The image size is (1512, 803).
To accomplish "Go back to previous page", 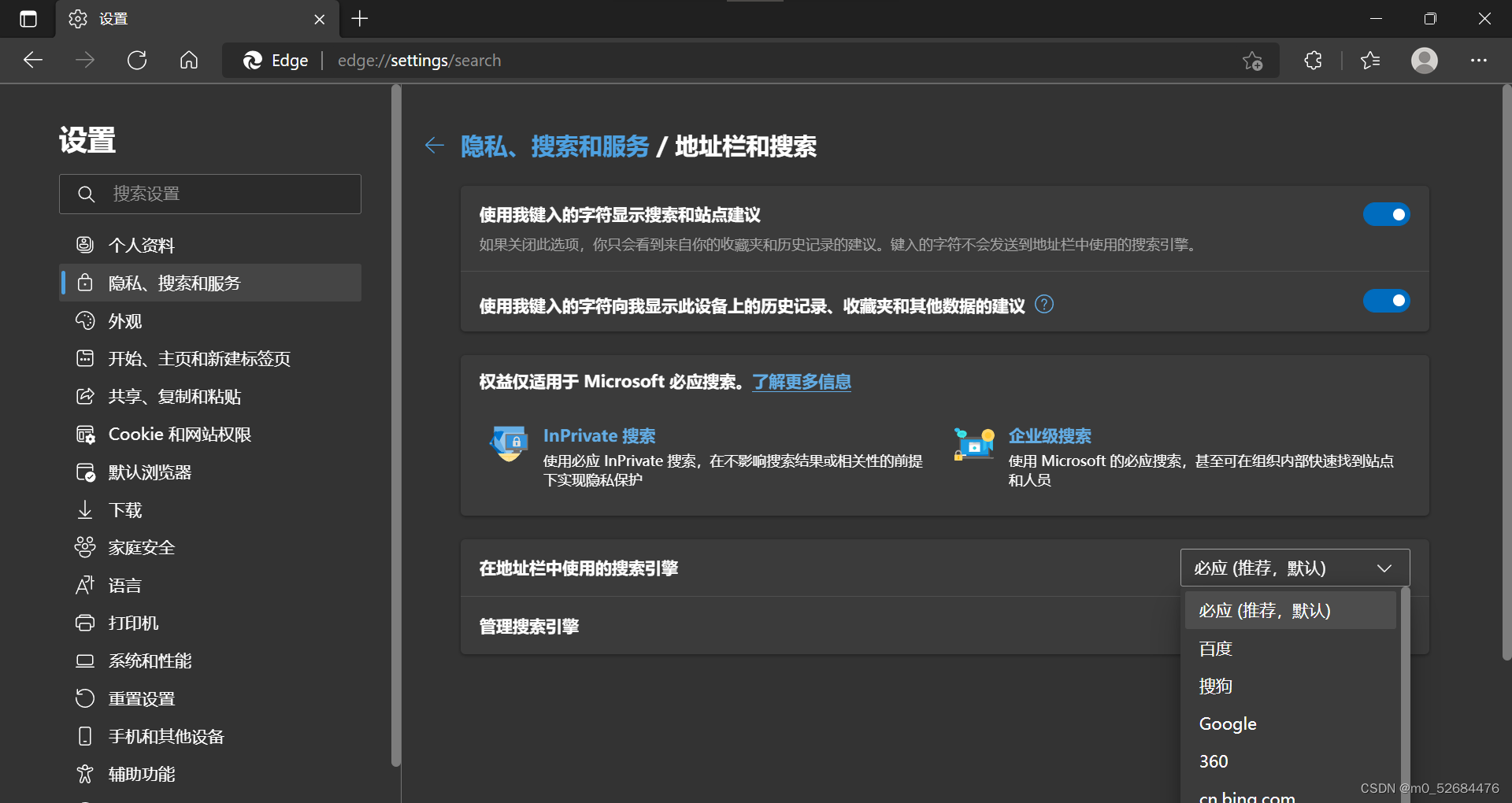I will (x=33, y=61).
